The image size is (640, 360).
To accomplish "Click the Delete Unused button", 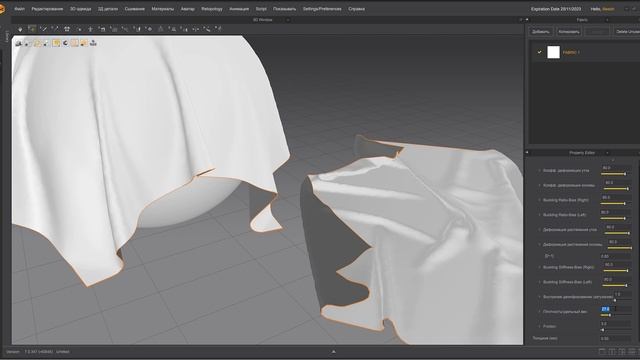I will click(x=627, y=31).
